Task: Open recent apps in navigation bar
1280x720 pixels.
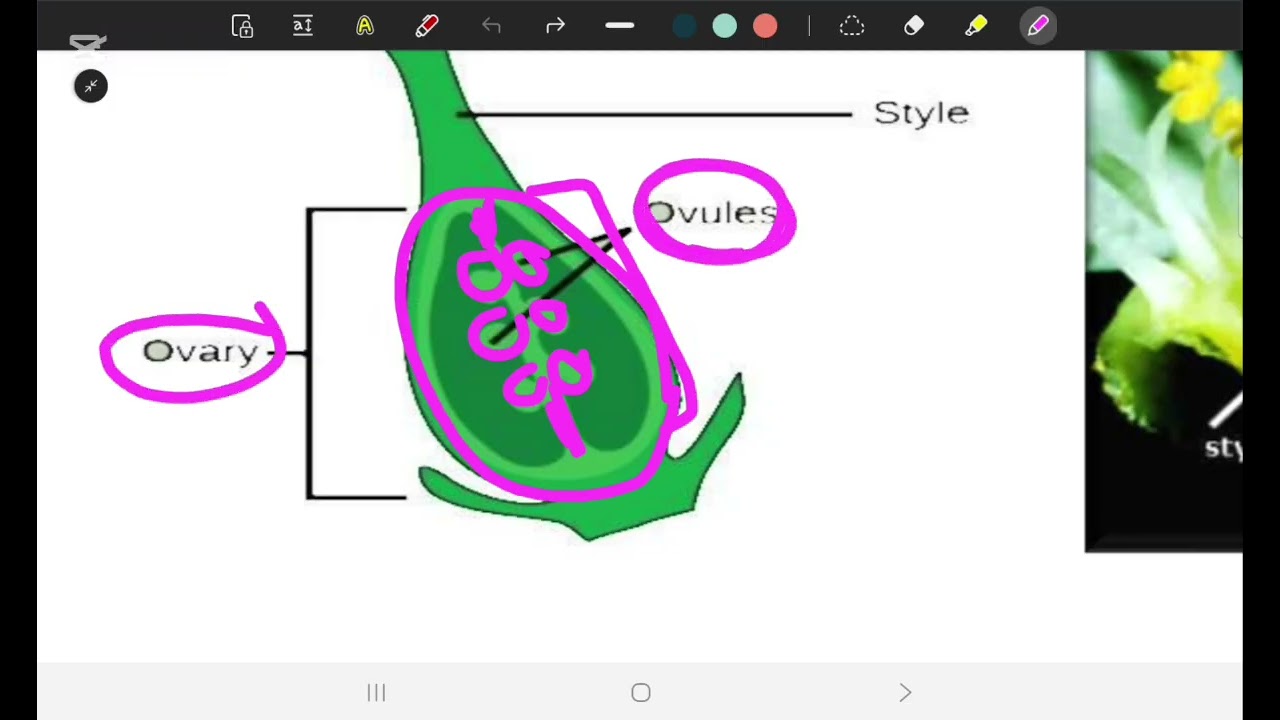Action: pyautogui.click(x=376, y=693)
